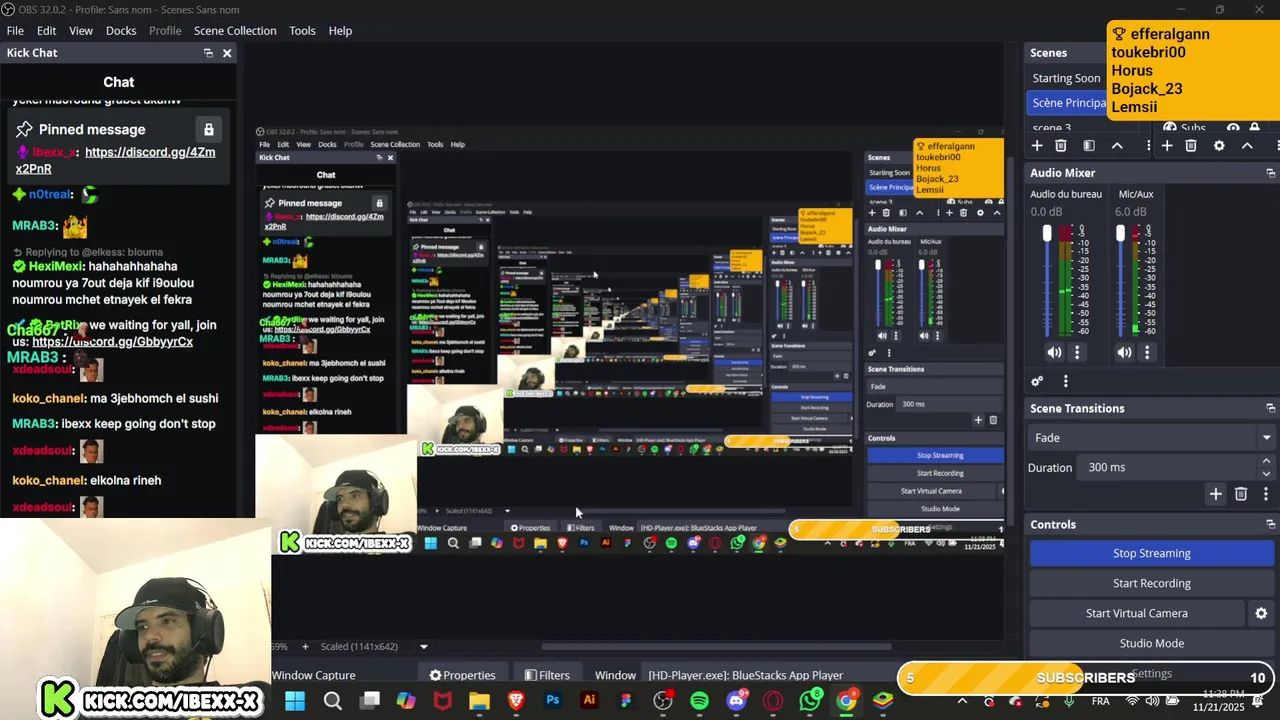
Task: Open Advanced Audio Properties gears icon
Action: coord(1038,381)
